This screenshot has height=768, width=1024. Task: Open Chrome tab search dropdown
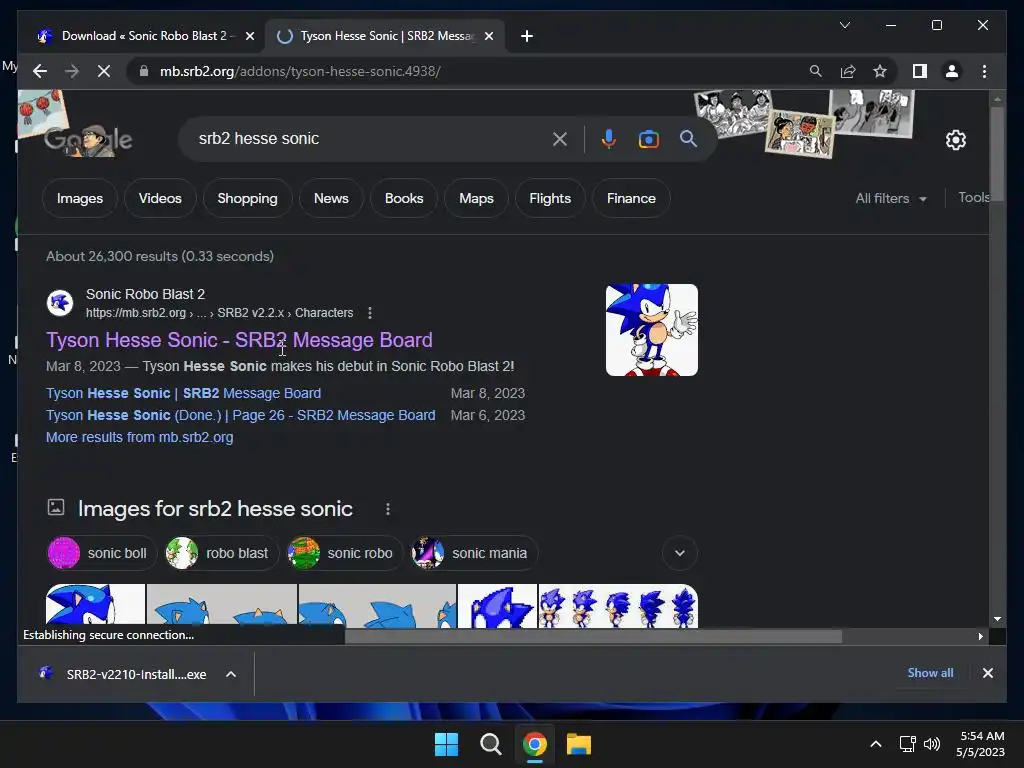pos(844,25)
